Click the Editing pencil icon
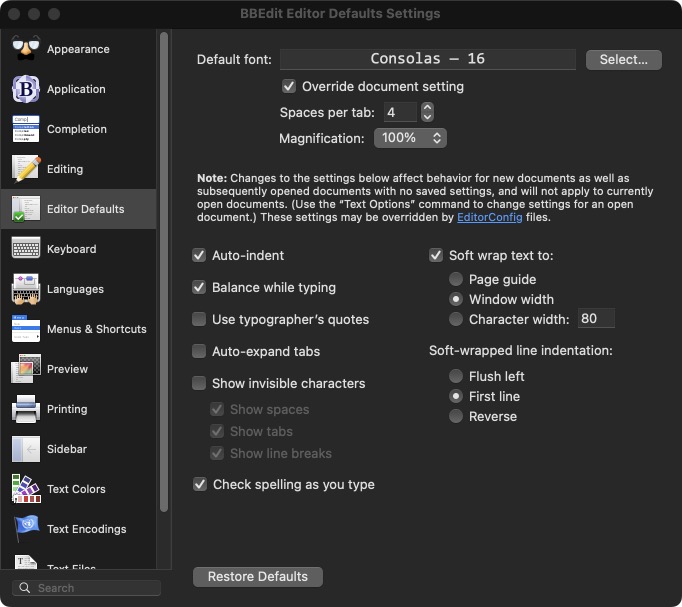The image size is (682, 607). 26,169
